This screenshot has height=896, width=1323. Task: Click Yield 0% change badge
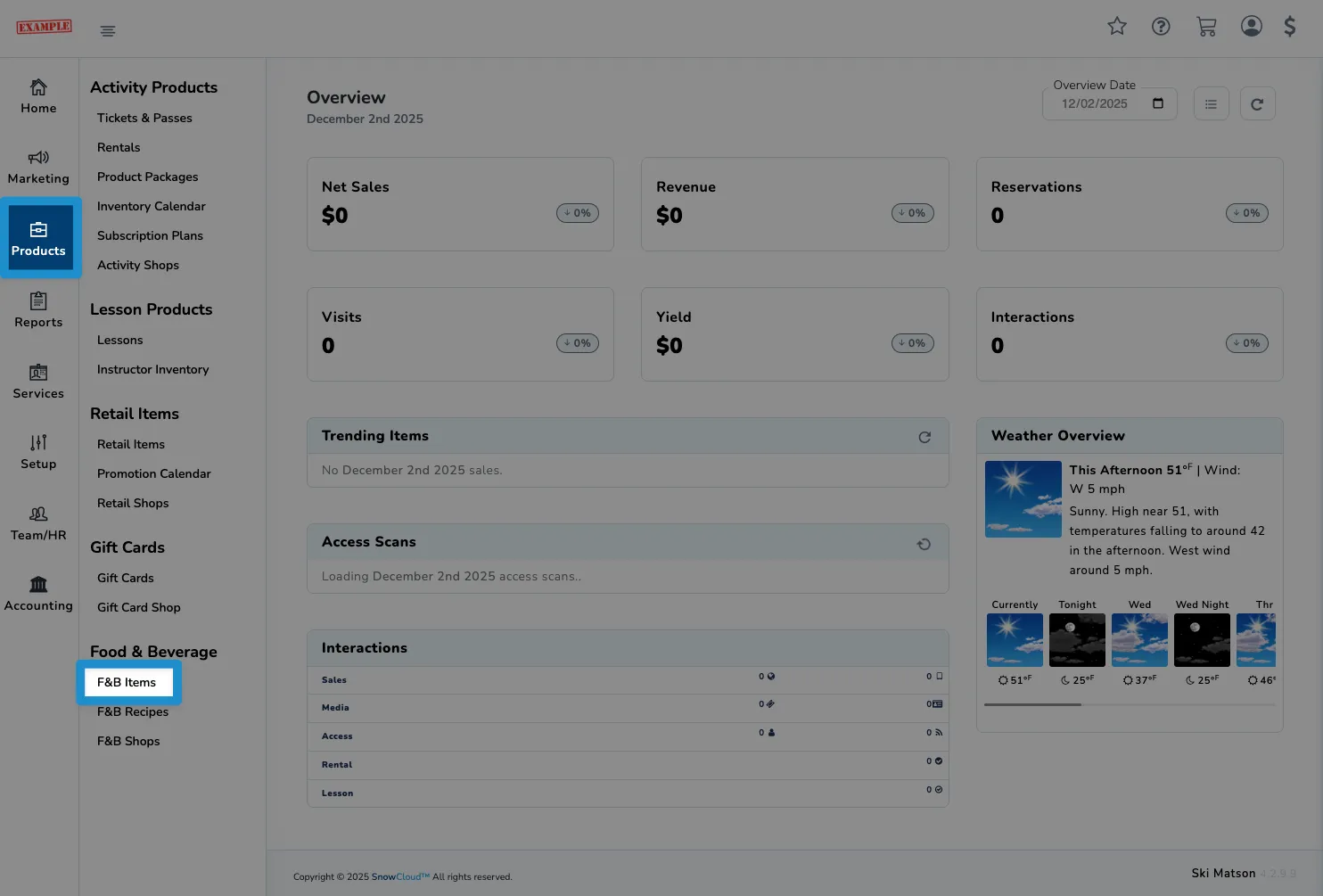click(x=913, y=343)
